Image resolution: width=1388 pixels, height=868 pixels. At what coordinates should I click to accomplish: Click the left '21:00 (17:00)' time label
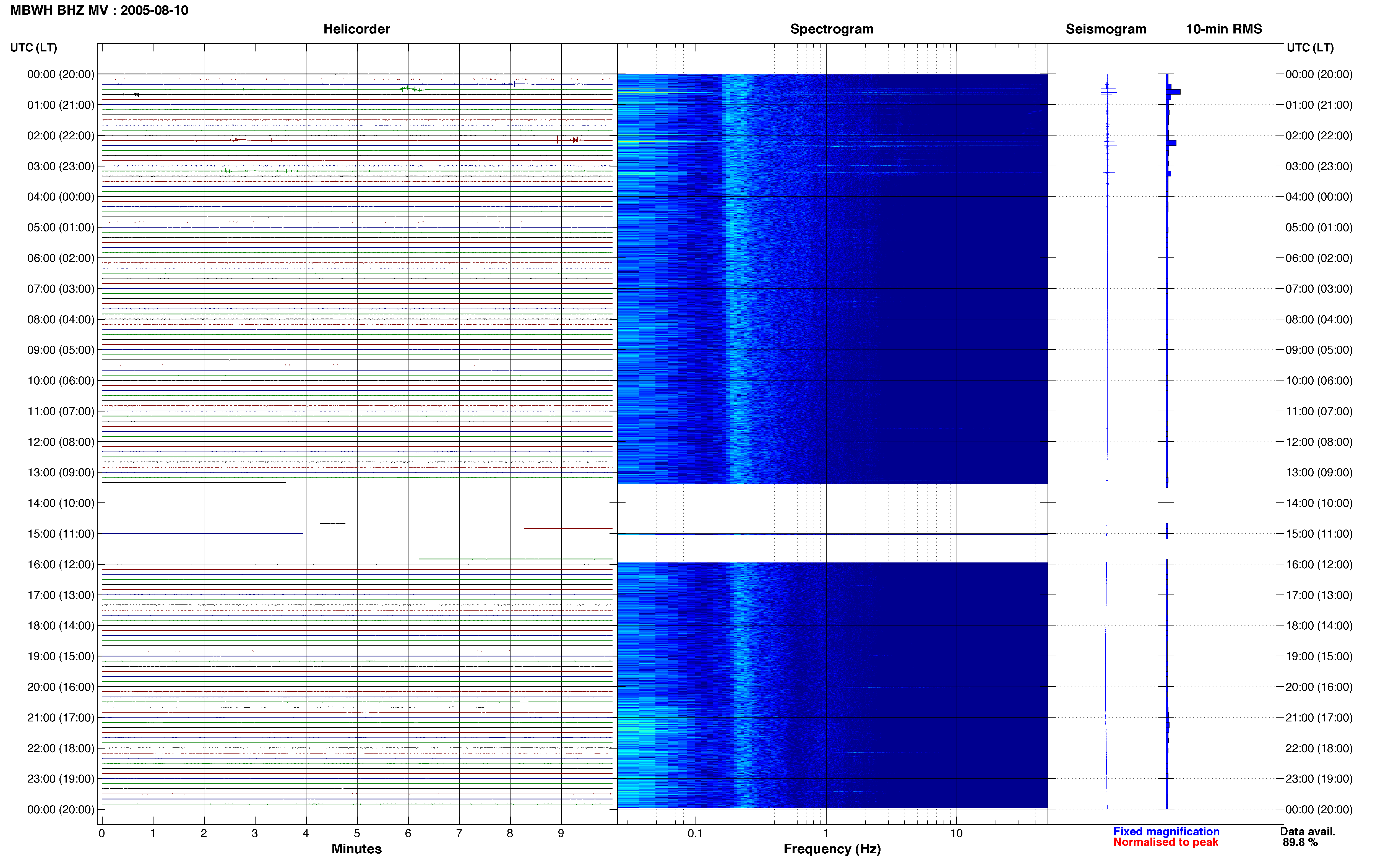click(61, 718)
